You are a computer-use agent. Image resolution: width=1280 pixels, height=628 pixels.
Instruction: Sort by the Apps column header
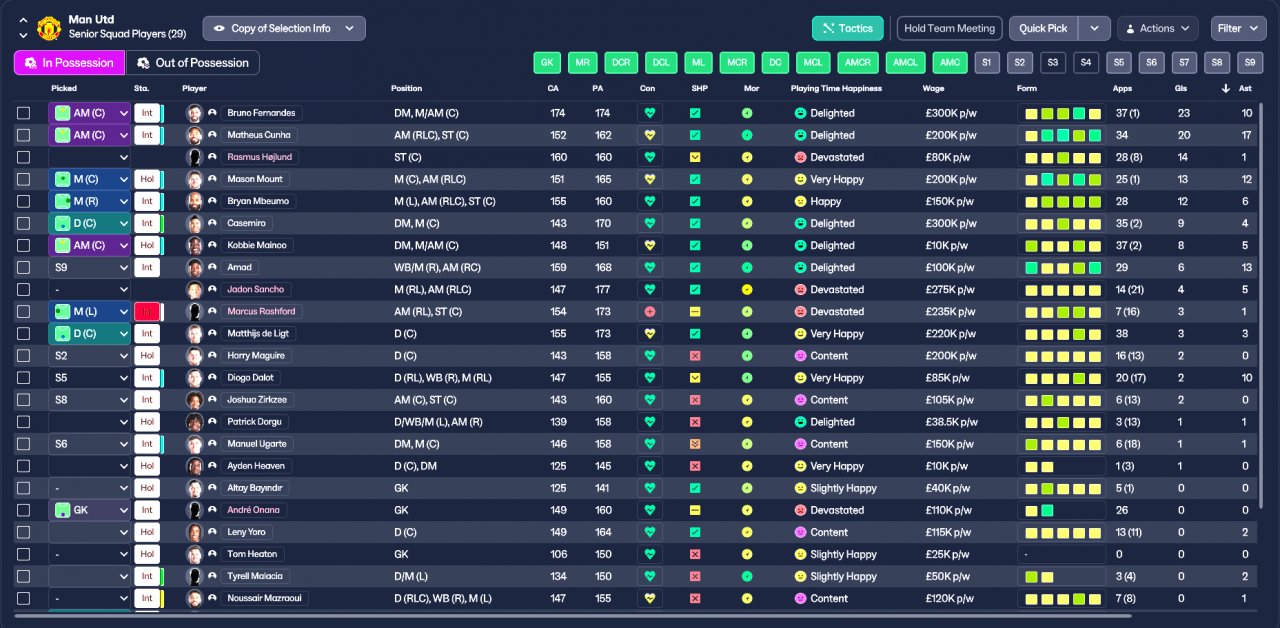pyautogui.click(x=1122, y=88)
